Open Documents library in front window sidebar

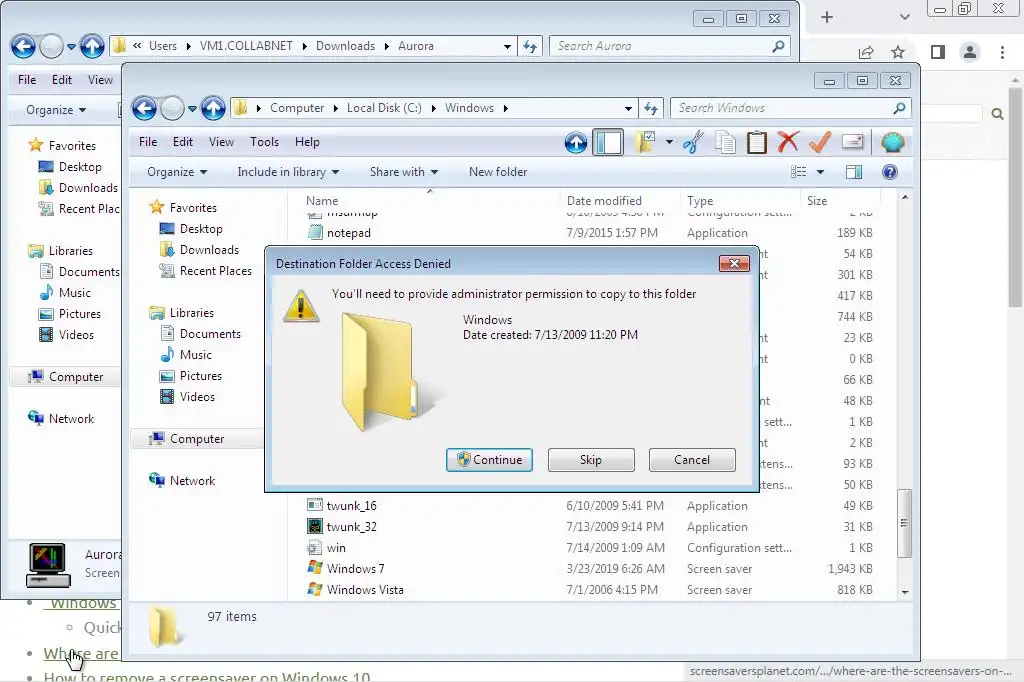point(210,334)
